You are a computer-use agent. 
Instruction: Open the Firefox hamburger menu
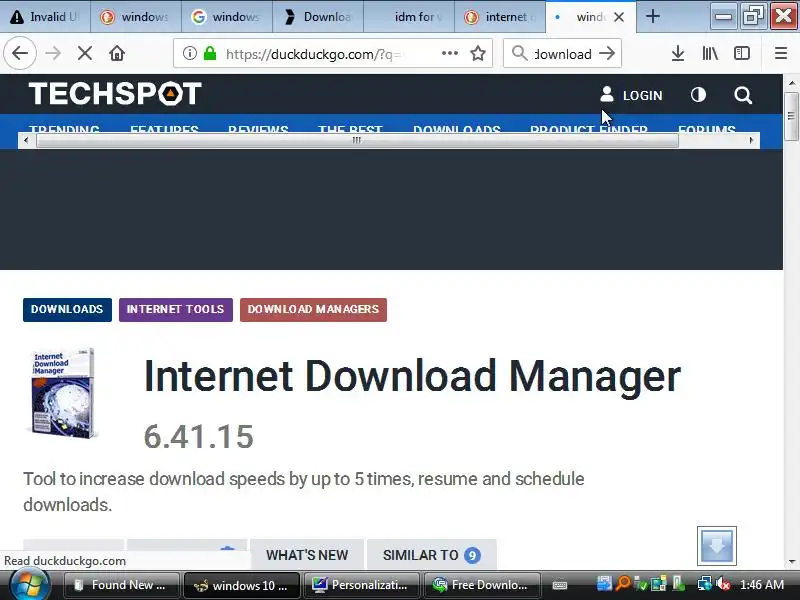(x=781, y=53)
